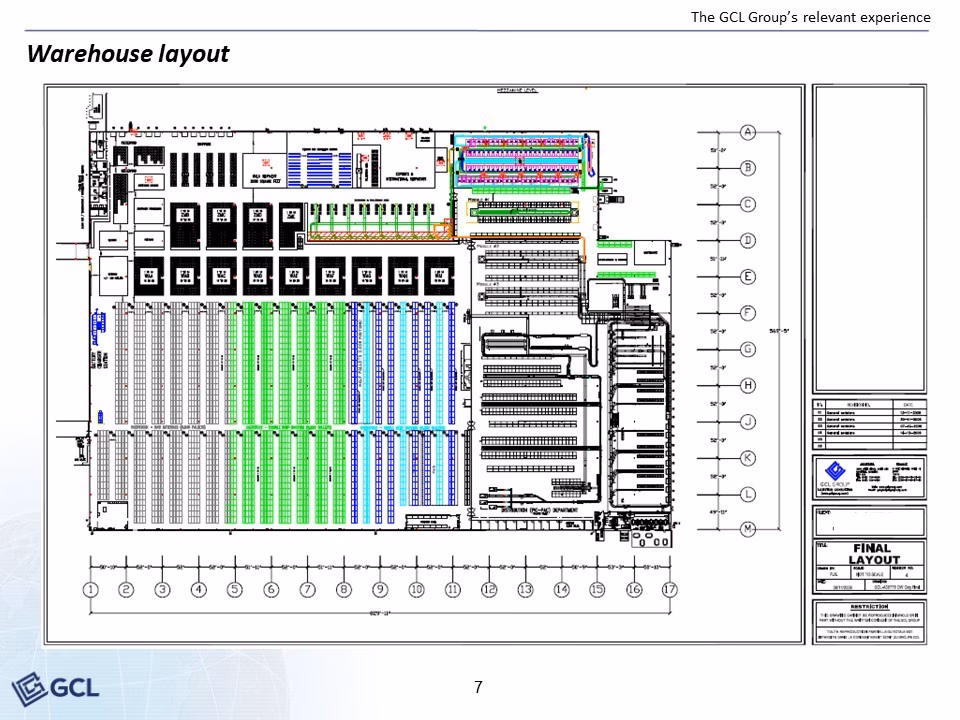The height and width of the screenshot is (720, 960).
Task: Click the header text The GCL Group's relevant experience
Action: 810,17
